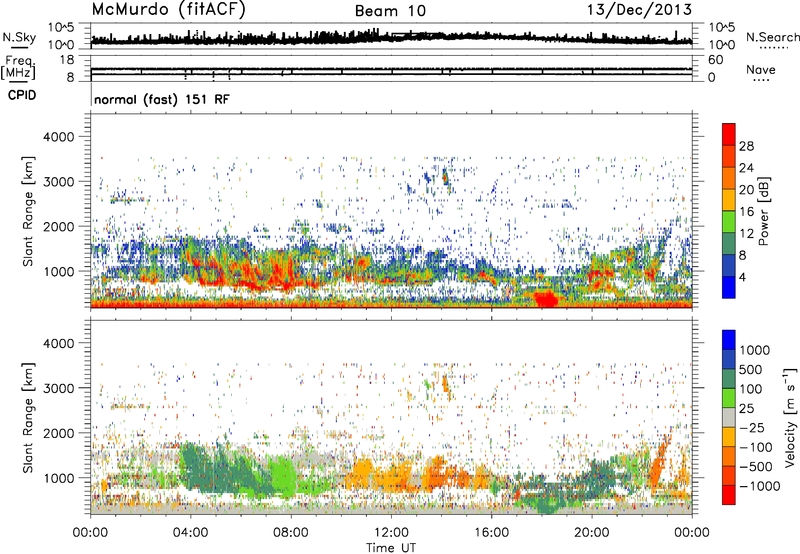Click the '28' tick on Power colorbar
800x554 pixels.
746,146
